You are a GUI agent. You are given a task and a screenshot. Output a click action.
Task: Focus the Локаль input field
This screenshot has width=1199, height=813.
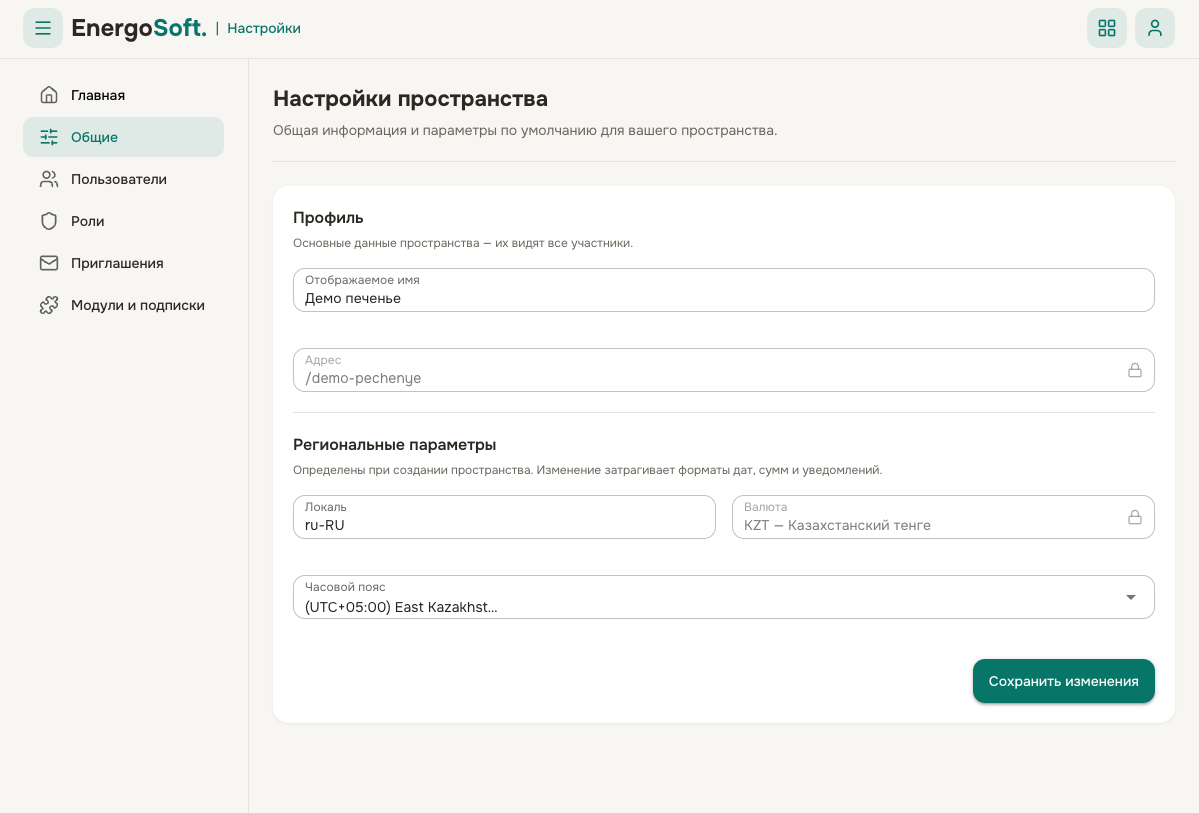[504, 517]
